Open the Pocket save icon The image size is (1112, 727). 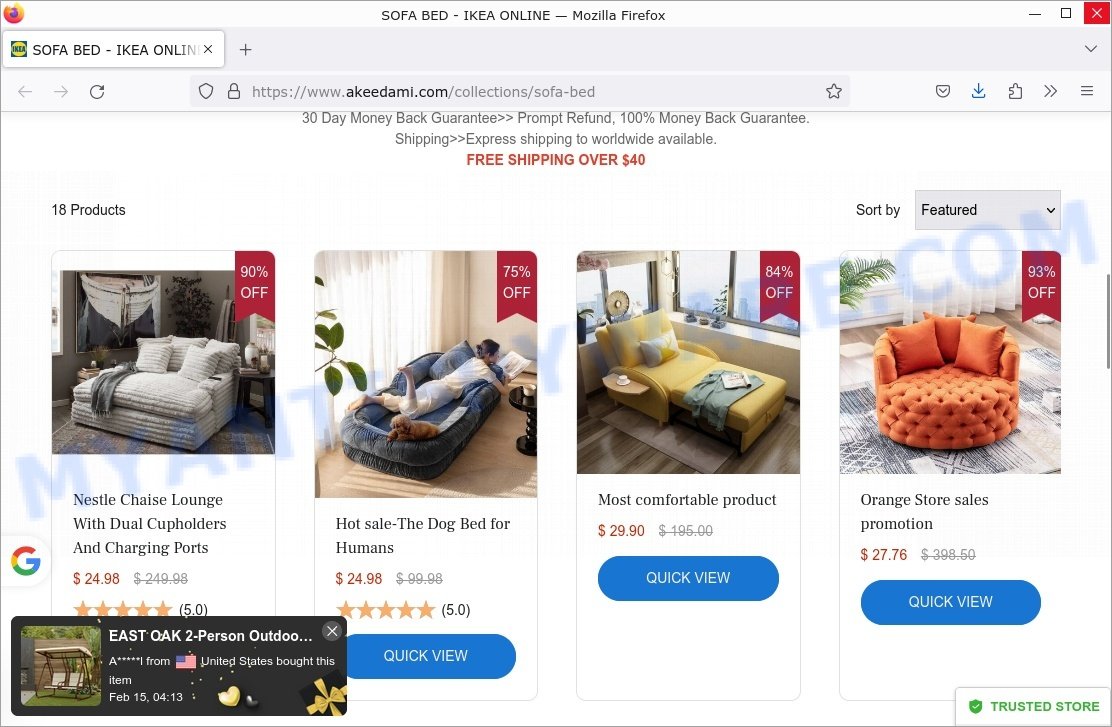[943, 91]
